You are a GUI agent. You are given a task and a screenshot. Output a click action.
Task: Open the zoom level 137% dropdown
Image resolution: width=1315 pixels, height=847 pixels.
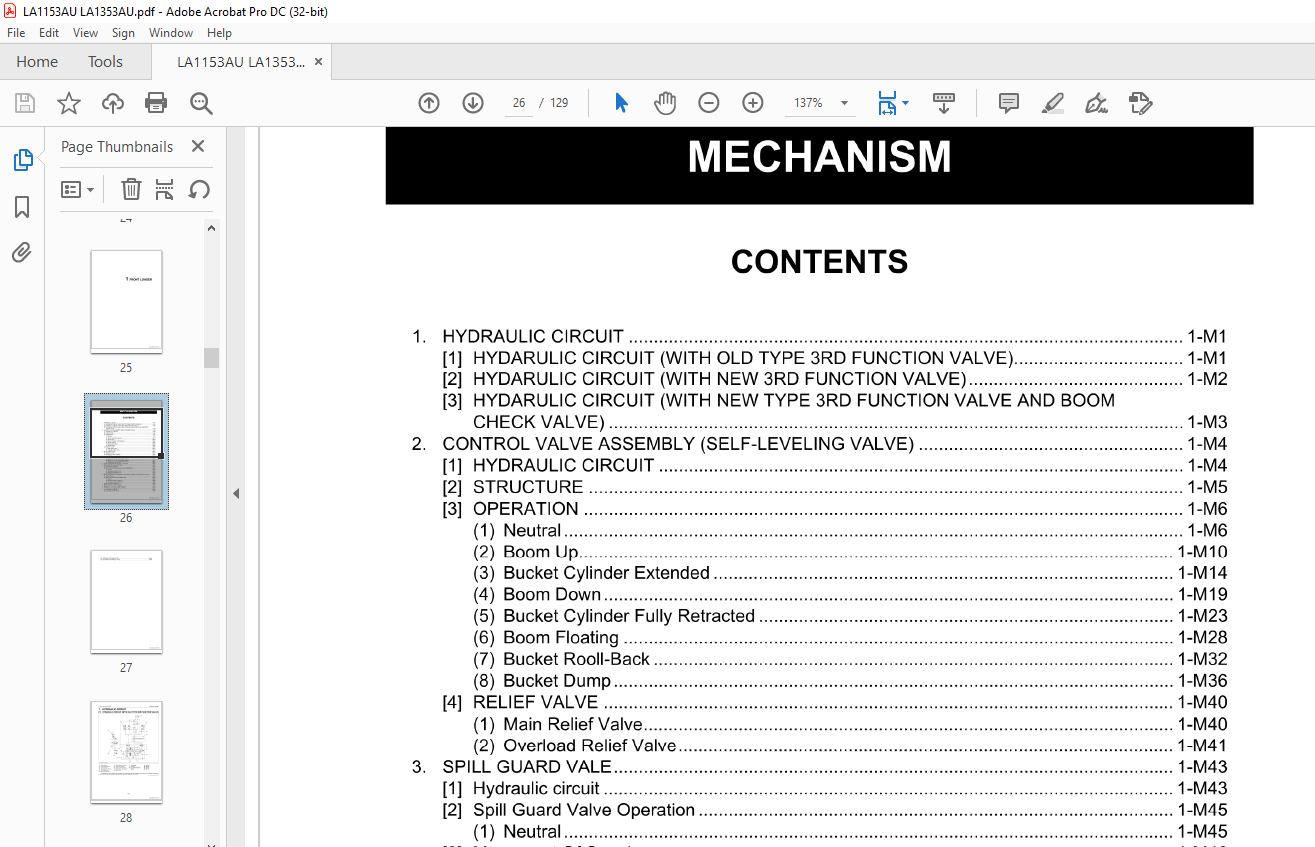coord(844,103)
